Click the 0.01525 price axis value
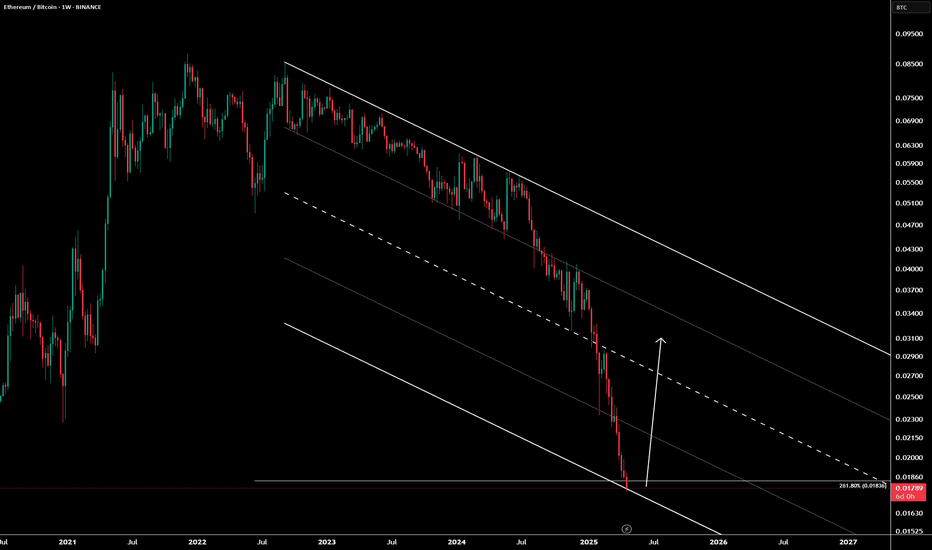Image resolution: width=932 pixels, height=550 pixels. click(909, 531)
